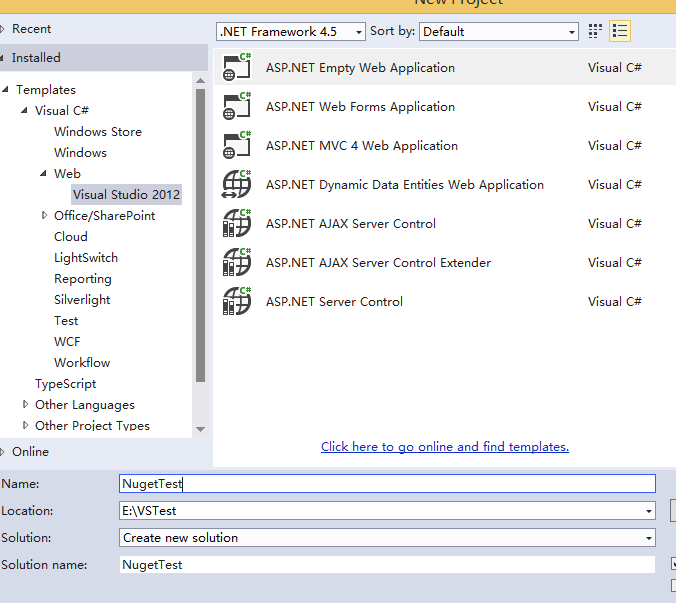Expand the Office/SharePoint node arrow
The width and height of the screenshot is (676, 603).
(44, 215)
